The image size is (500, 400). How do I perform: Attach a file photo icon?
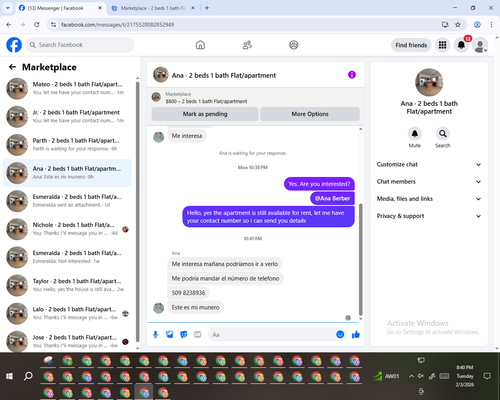pos(169,334)
